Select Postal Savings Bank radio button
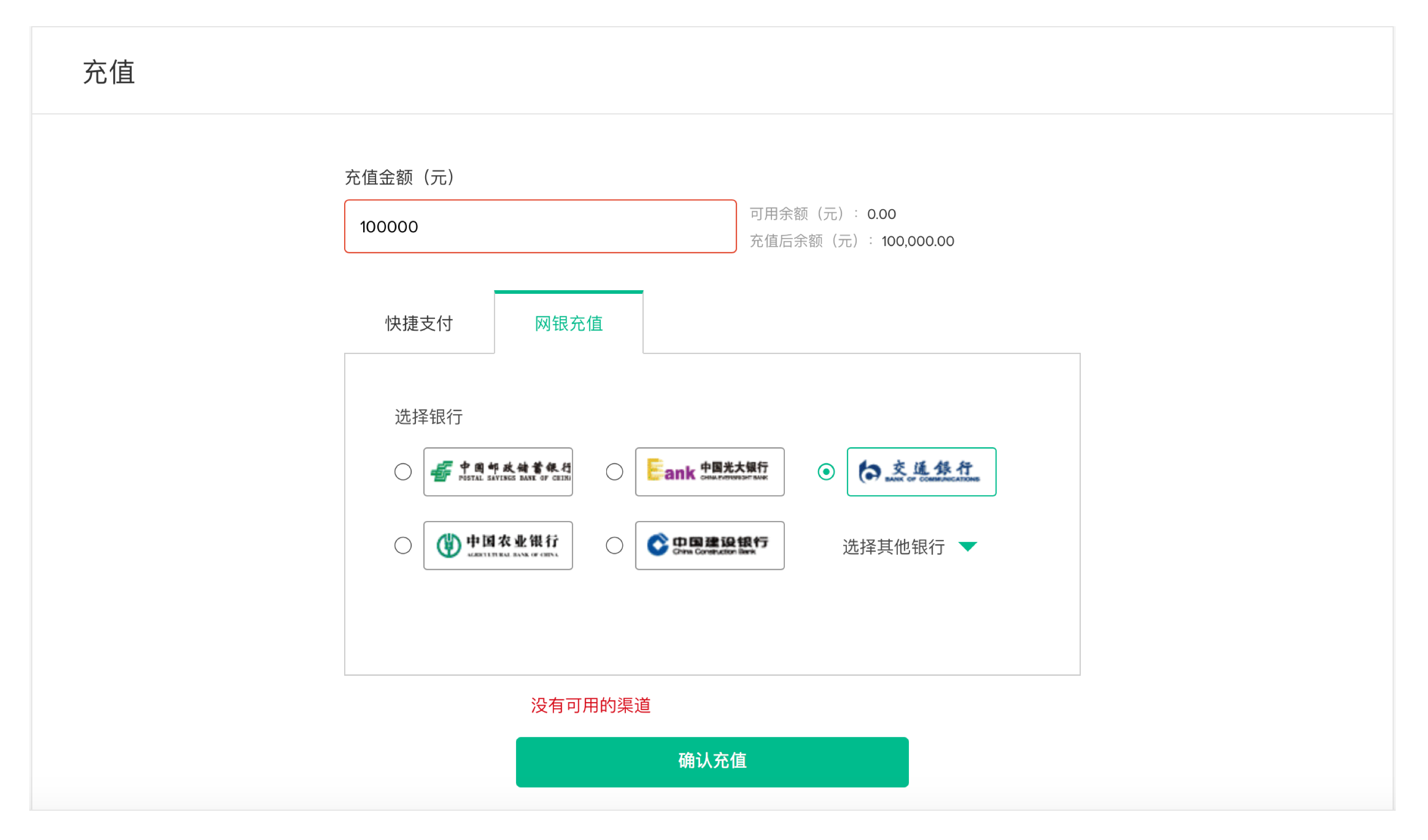This screenshot has width=1428, height=840. point(403,472)
